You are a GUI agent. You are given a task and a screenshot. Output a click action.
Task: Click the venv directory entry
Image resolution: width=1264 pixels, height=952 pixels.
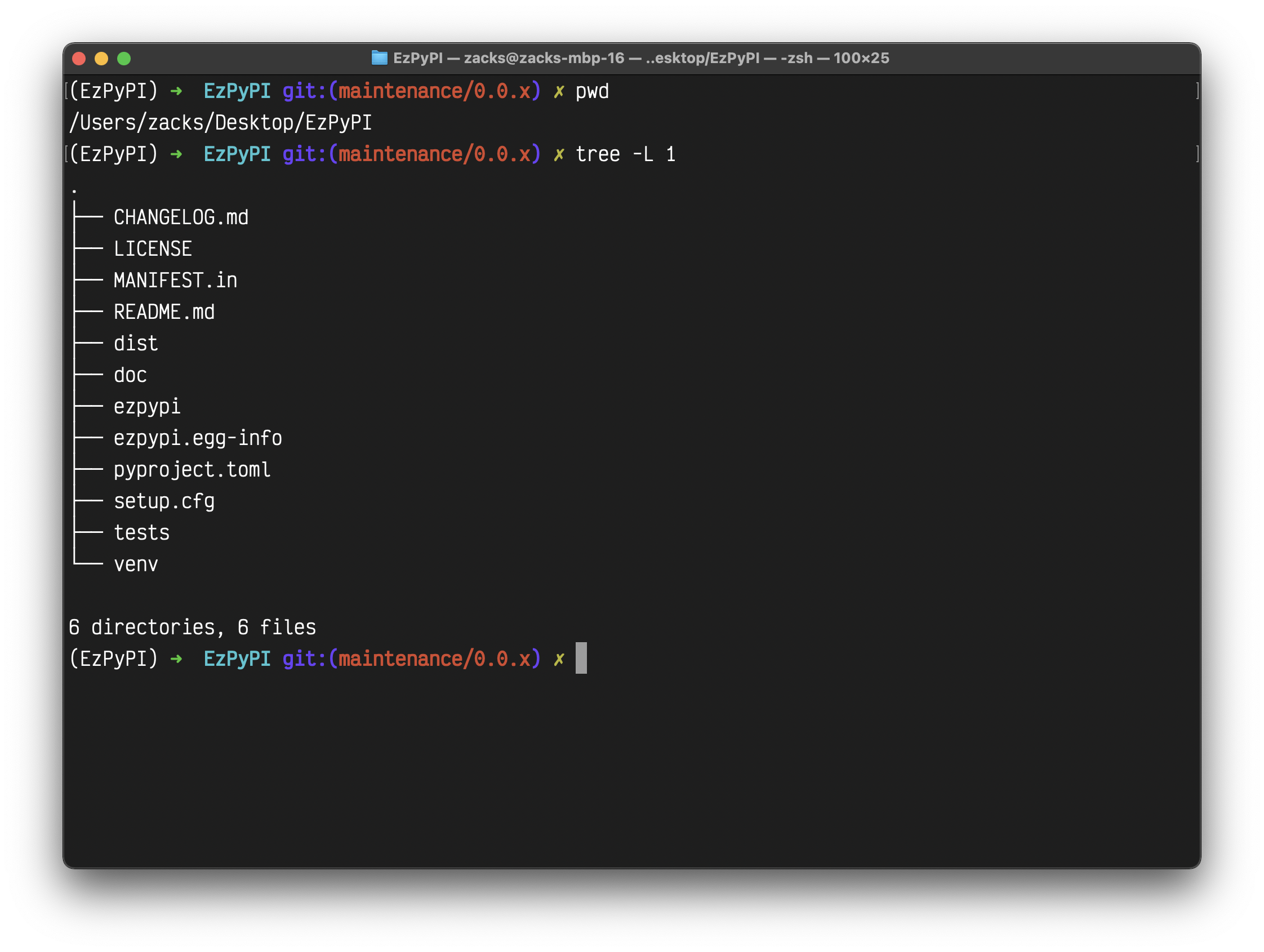point(135,564)
